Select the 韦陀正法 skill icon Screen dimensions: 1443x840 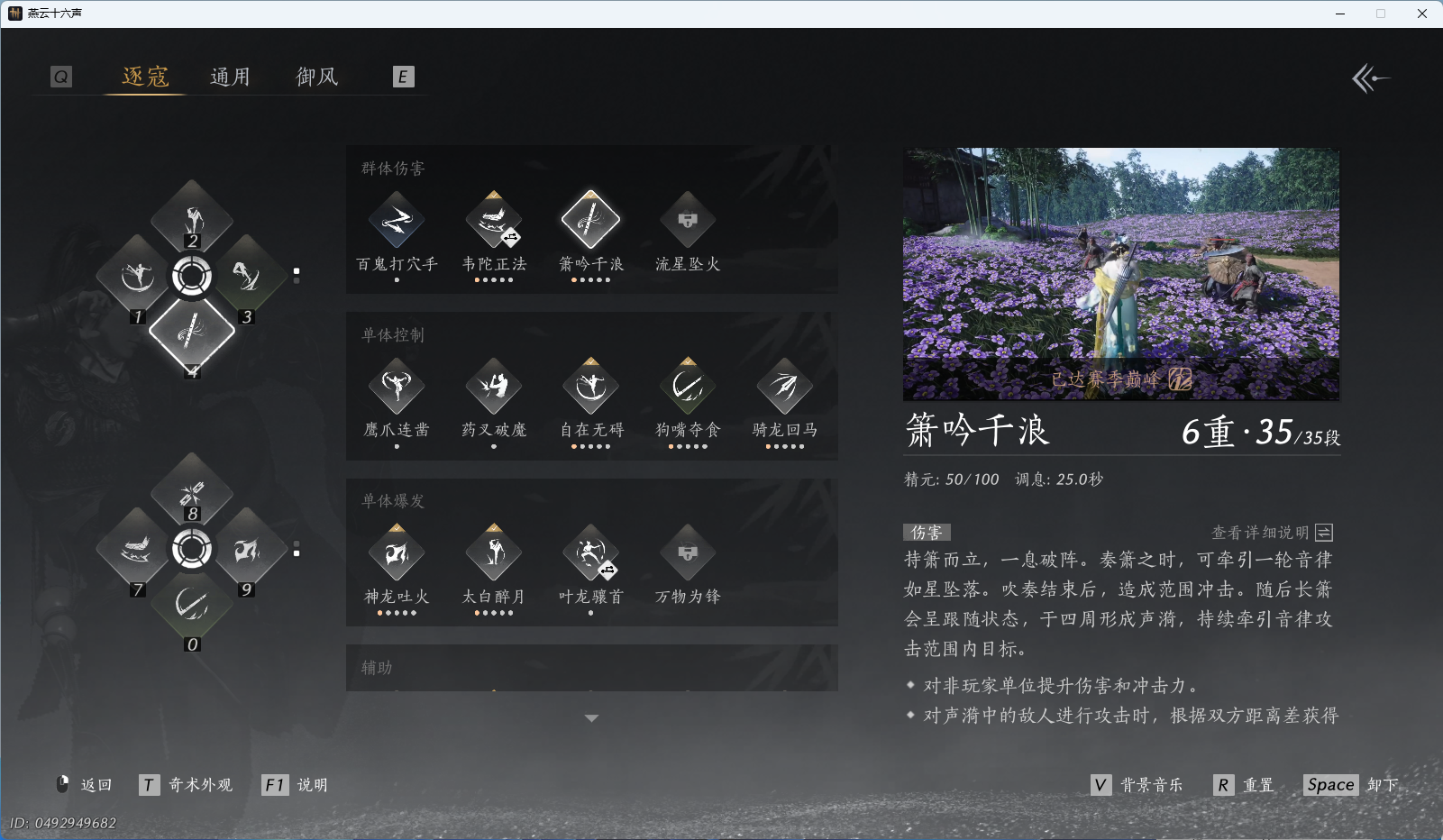[494, 220]
